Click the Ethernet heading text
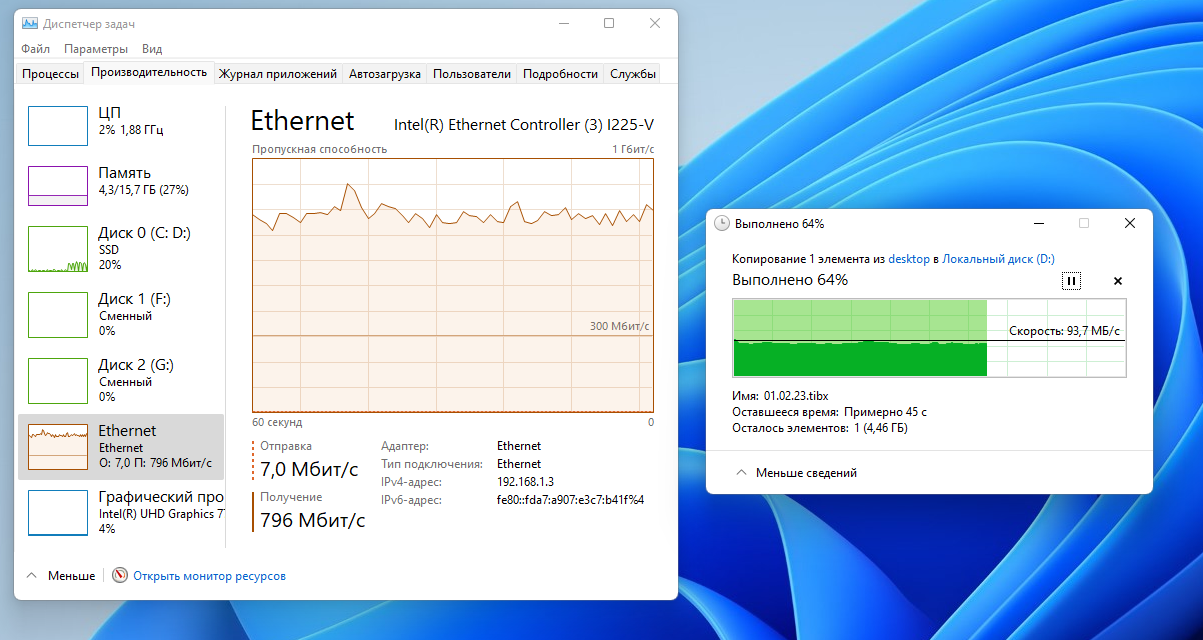This screenshot has width=1203, height=640. coord(302,121)
